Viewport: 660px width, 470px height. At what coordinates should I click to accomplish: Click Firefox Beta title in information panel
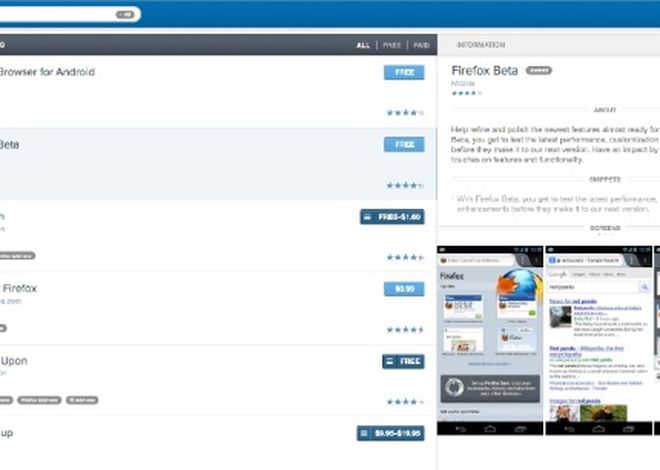pyautogui.click(x=484, y=71)
